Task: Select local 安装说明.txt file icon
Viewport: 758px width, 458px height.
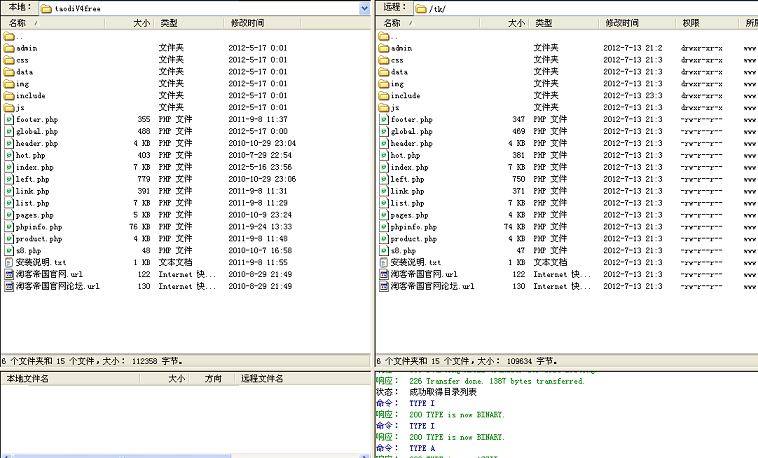Action: [9, 262]
